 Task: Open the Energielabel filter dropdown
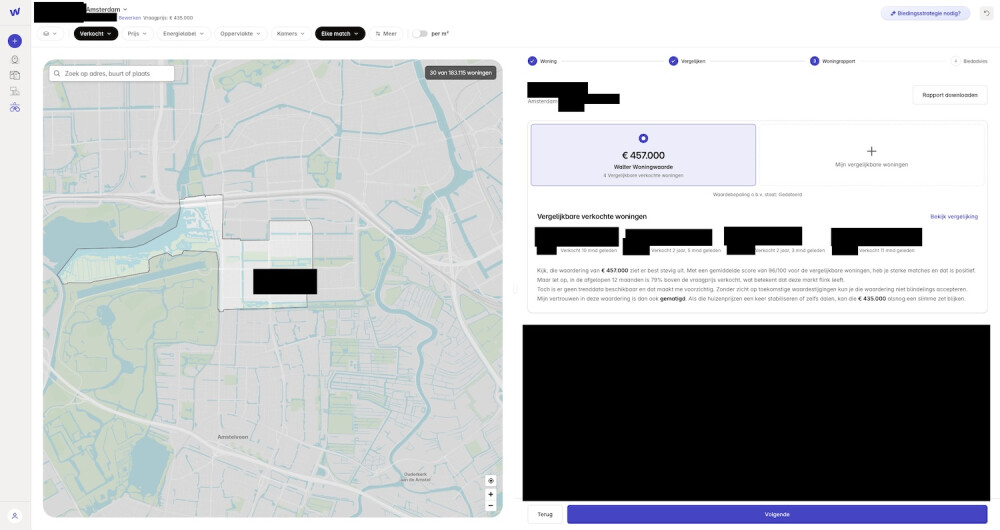point(183,33)
